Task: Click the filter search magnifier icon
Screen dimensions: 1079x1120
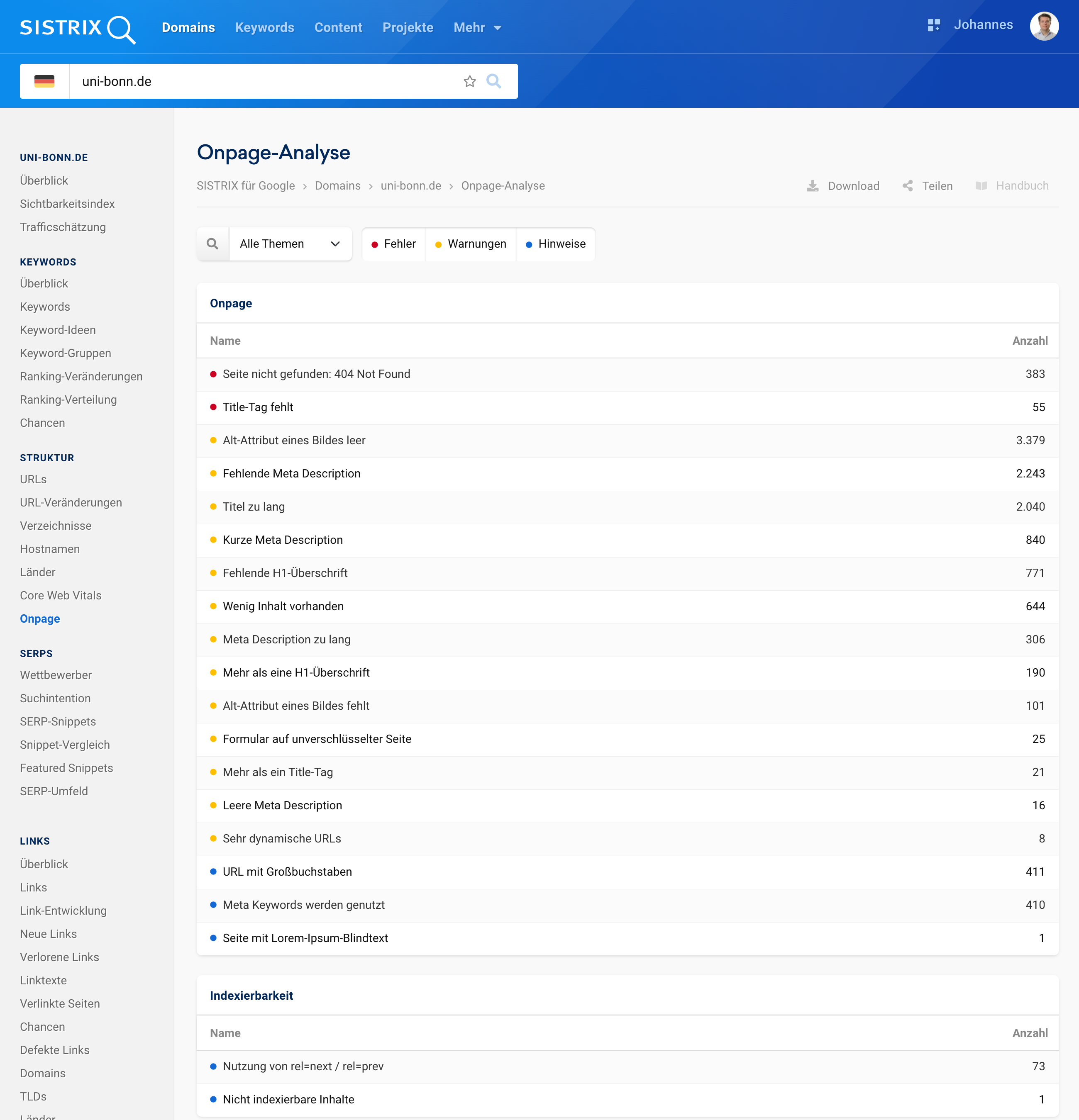Action: coord(213,244)
